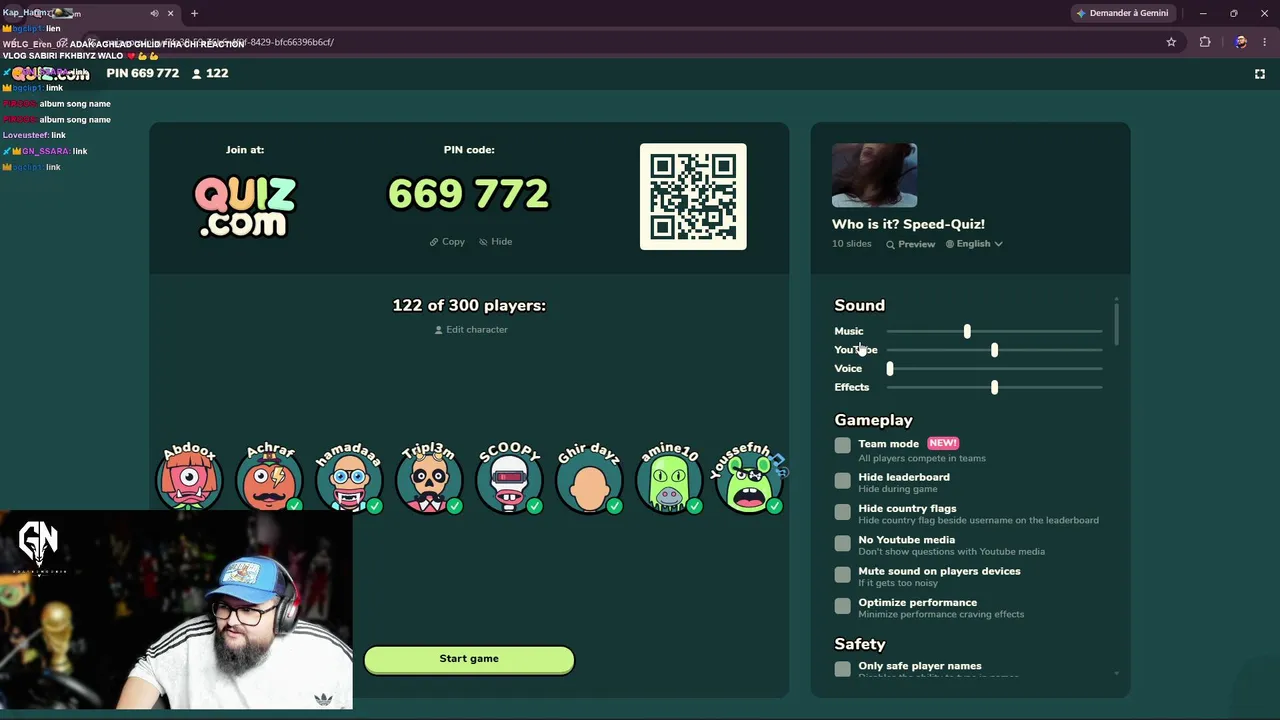
Task: Select the Tripl3m skull avatar
Action: pyautogui.click(x=429, y=480)
